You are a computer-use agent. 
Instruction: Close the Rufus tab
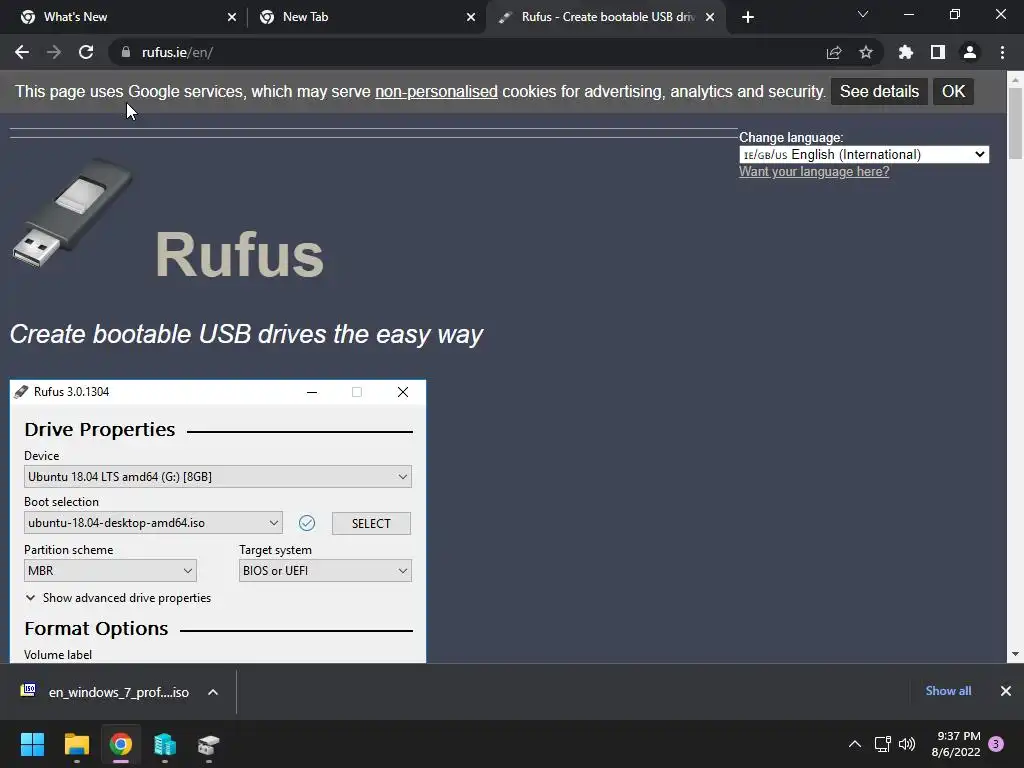[710, 17]
